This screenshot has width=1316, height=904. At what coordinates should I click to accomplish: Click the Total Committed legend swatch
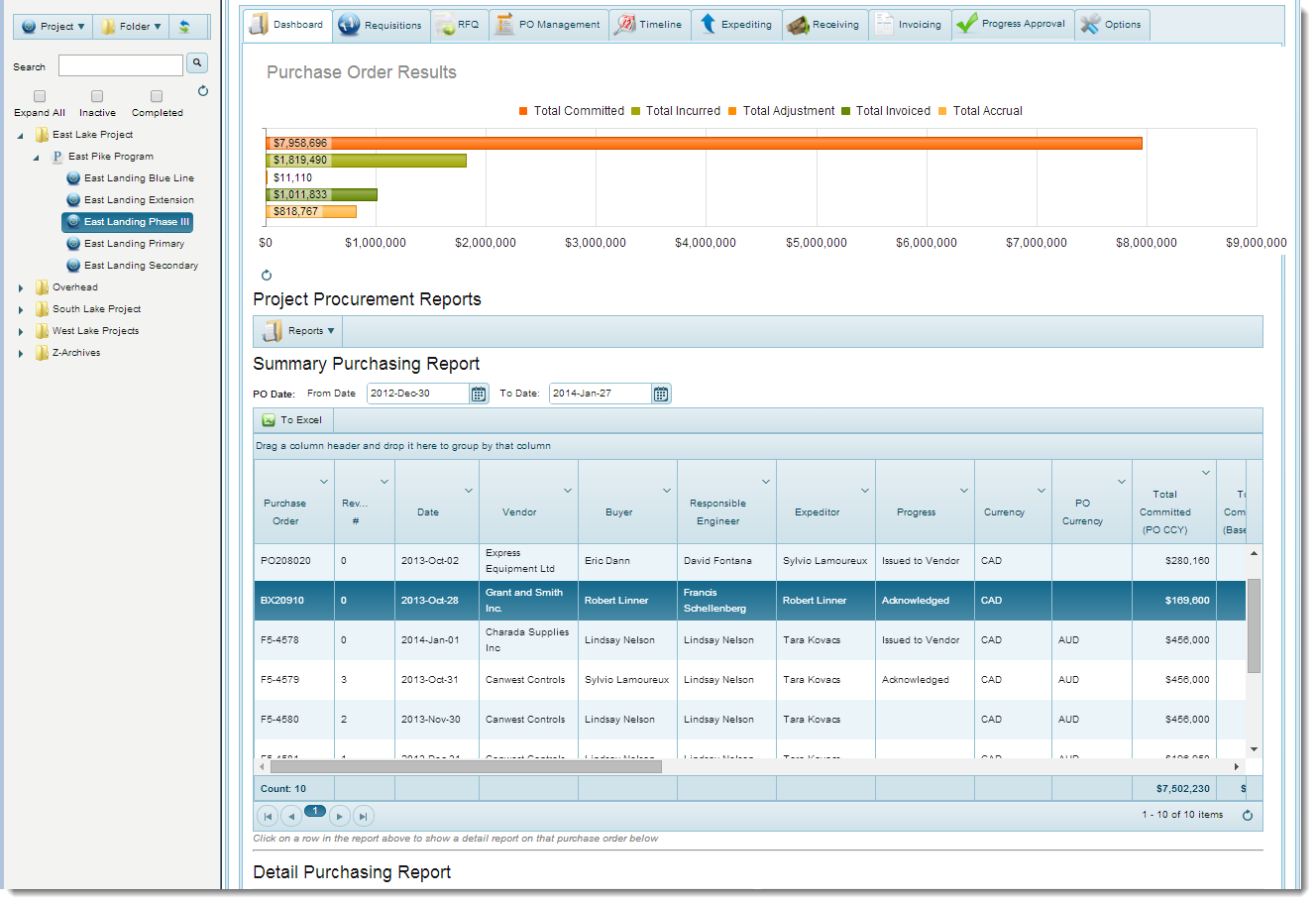coord(523,111)
